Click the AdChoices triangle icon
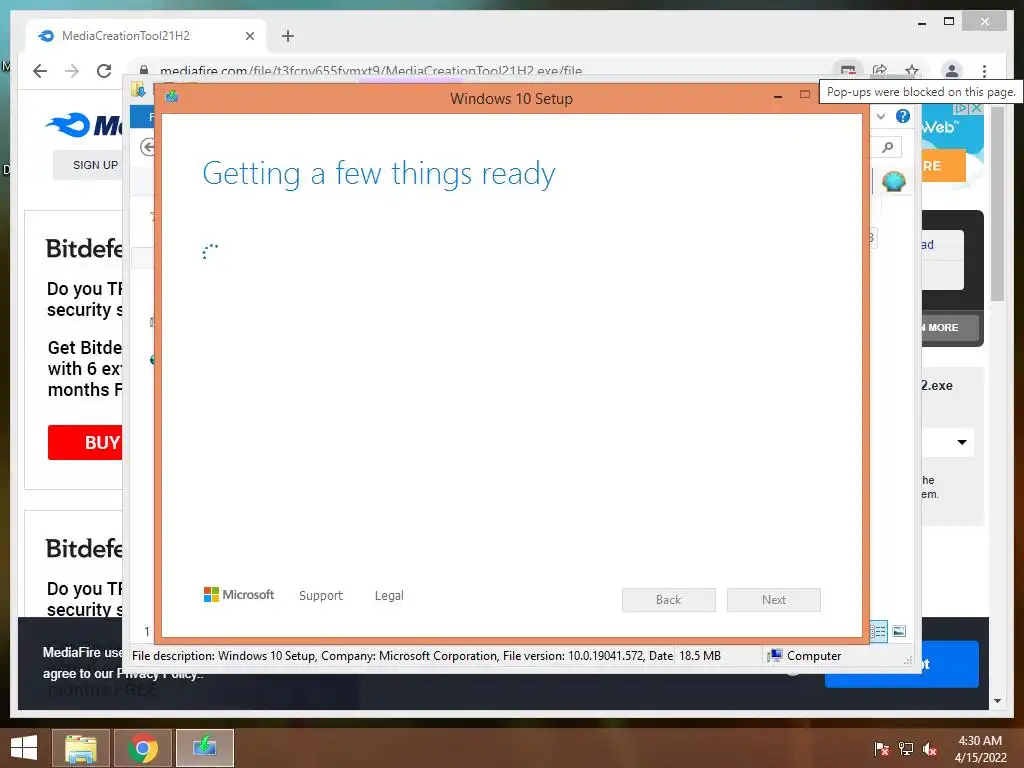The width and height of the screenshot is (1024, 768). pos(962,108)
